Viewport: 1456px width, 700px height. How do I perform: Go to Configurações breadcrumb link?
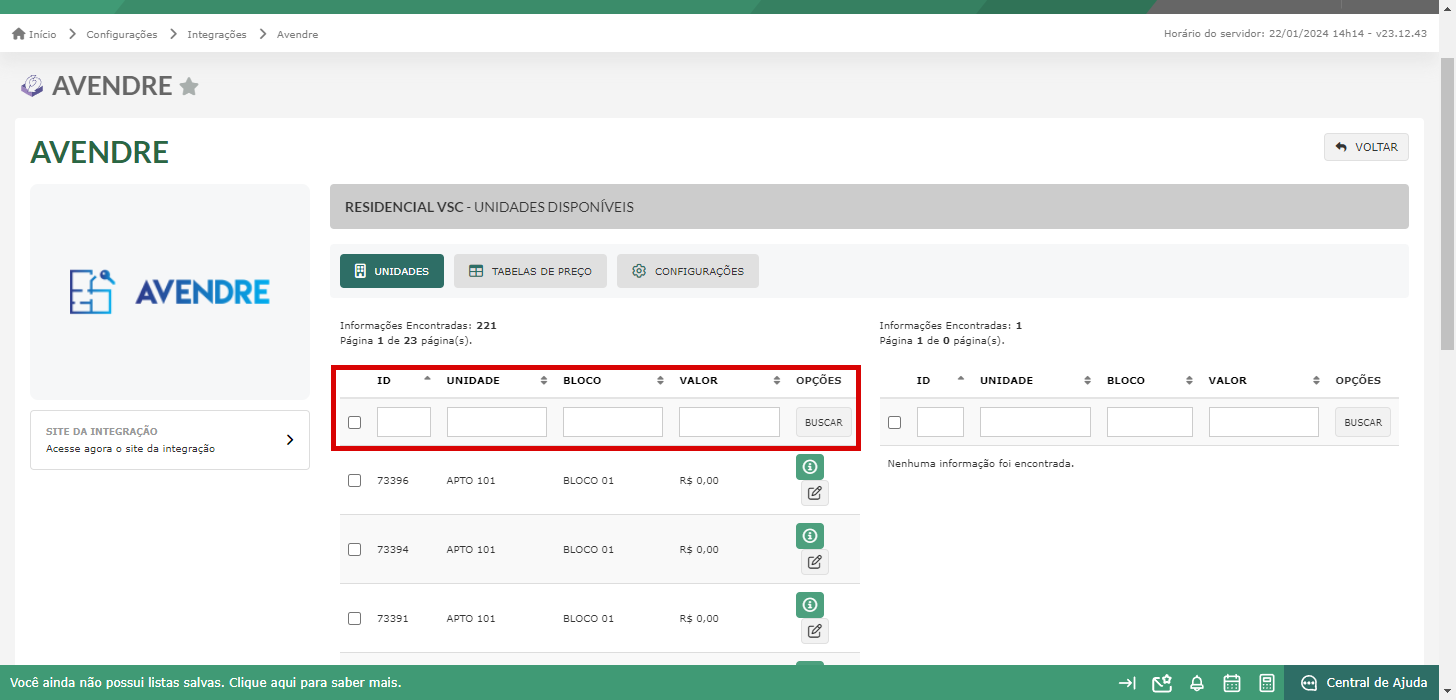(122, 34)
